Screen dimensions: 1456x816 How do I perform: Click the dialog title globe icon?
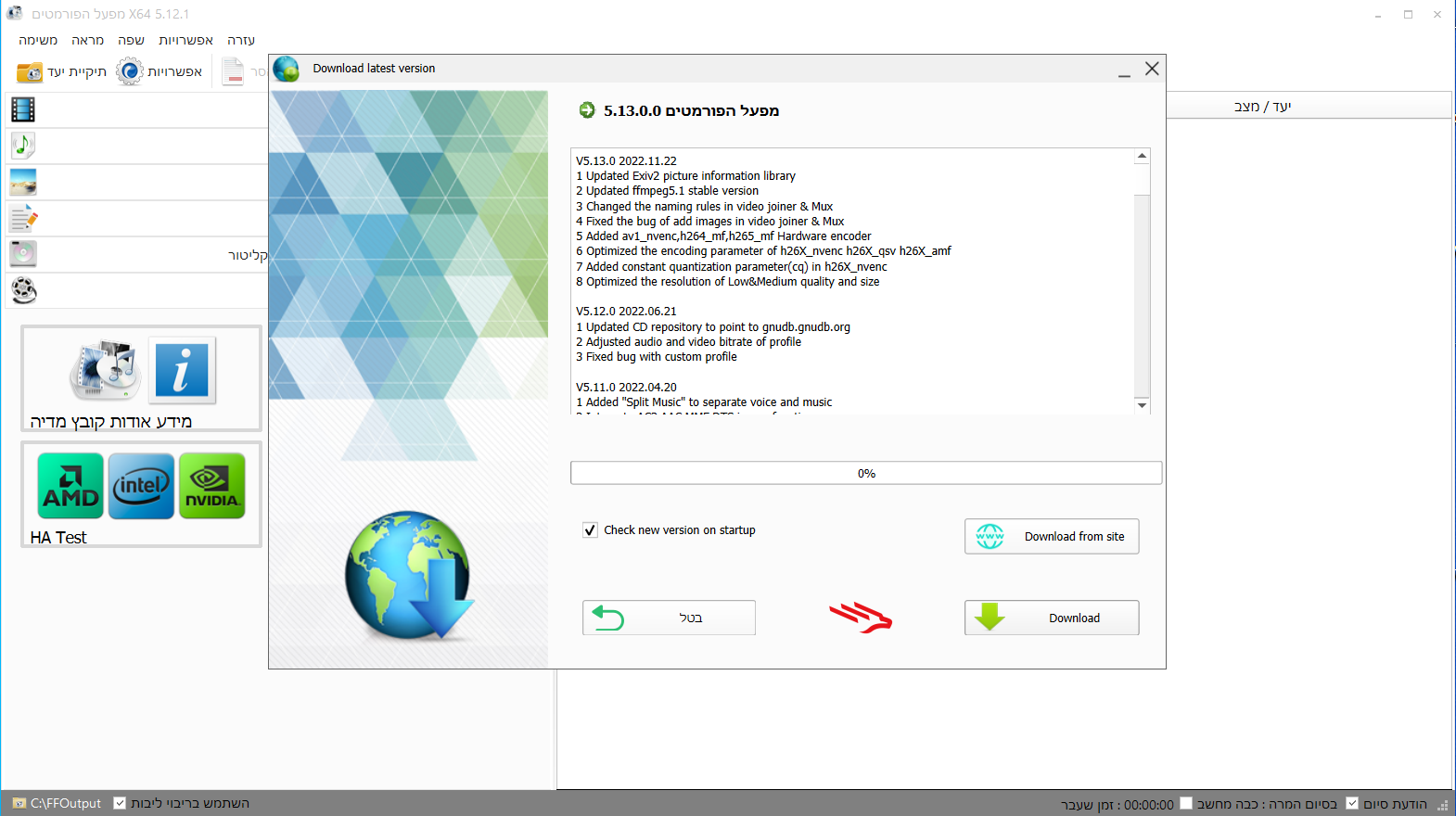(x=287, y=69)
